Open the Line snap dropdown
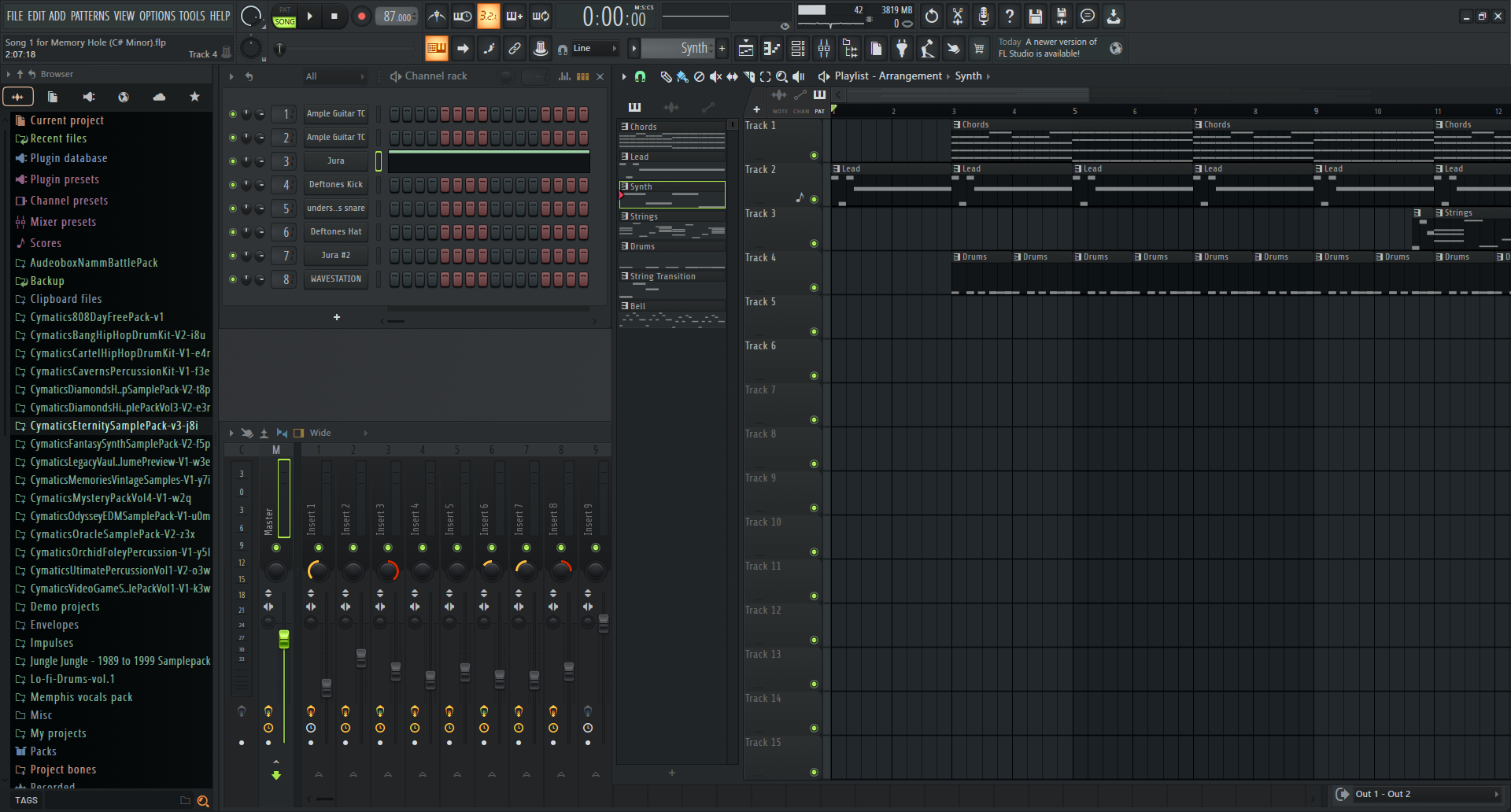The width and height of the screenshot is (1511, 812). pyautogui.click(x=594, y=49)
